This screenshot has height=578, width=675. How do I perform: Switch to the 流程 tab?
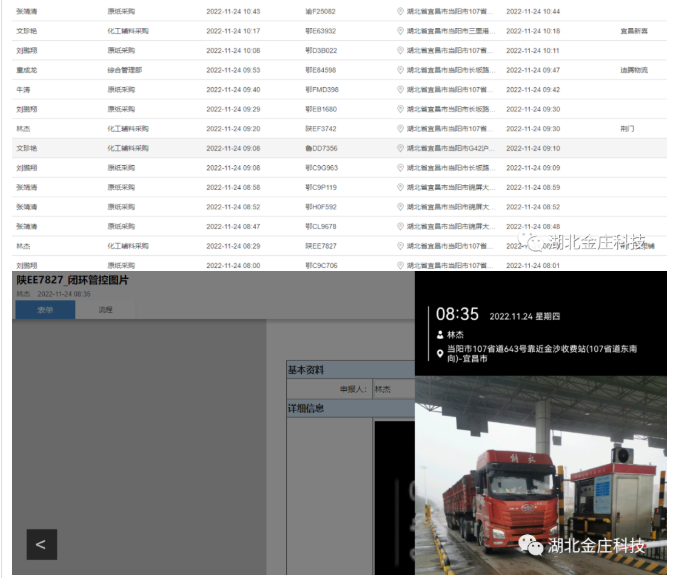(105, 310)
